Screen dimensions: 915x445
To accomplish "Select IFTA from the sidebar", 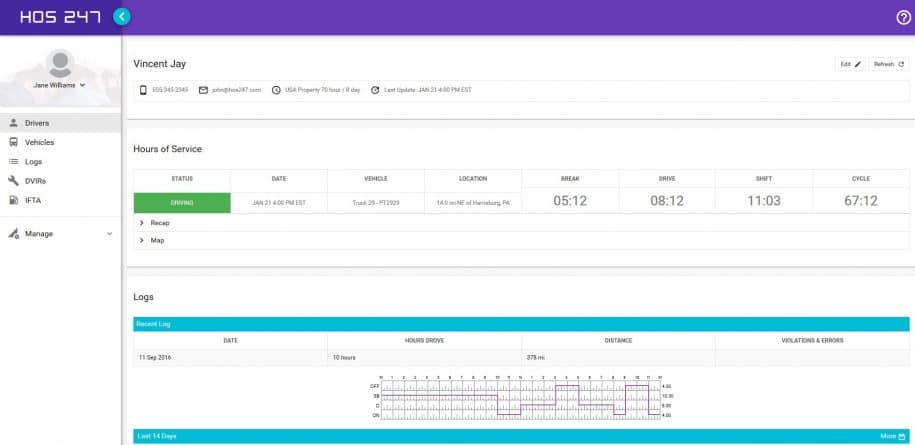I will pyautogui.click(x=33, y=200).
